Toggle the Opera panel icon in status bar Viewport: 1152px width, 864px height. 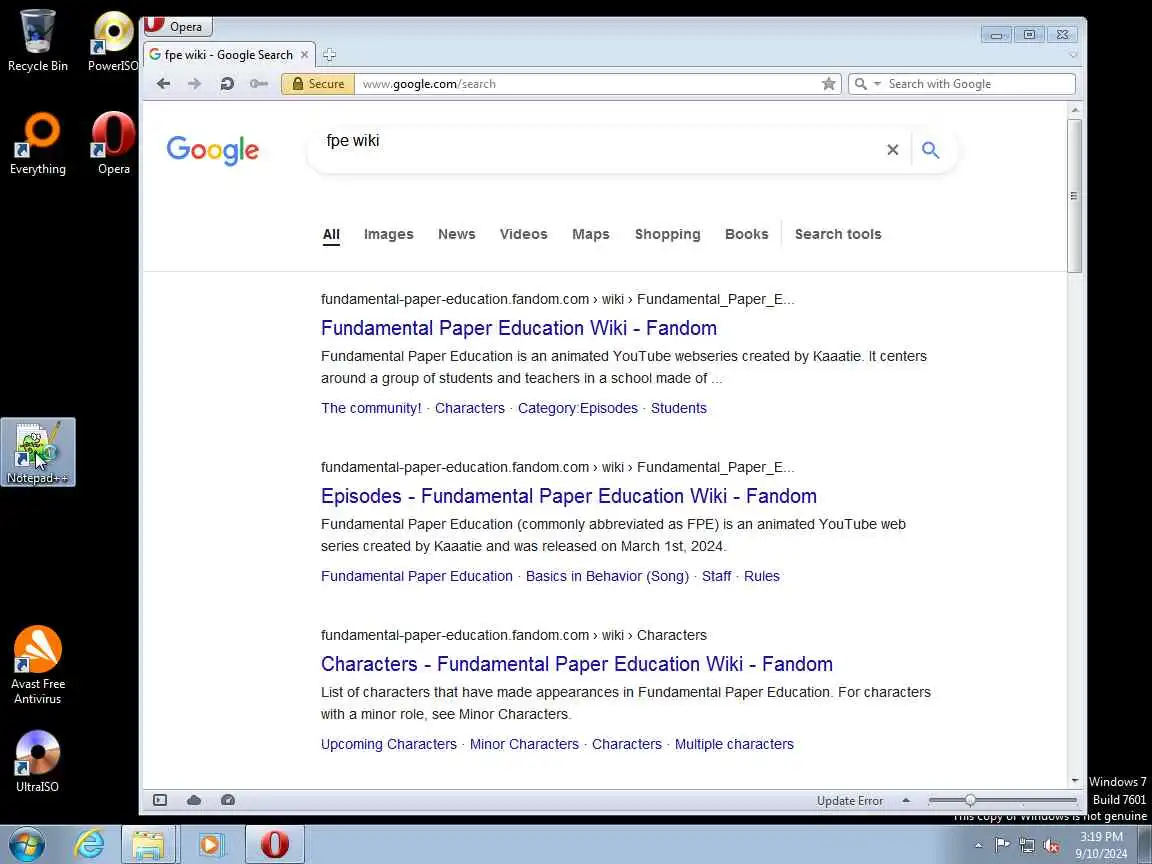[160, 800]
